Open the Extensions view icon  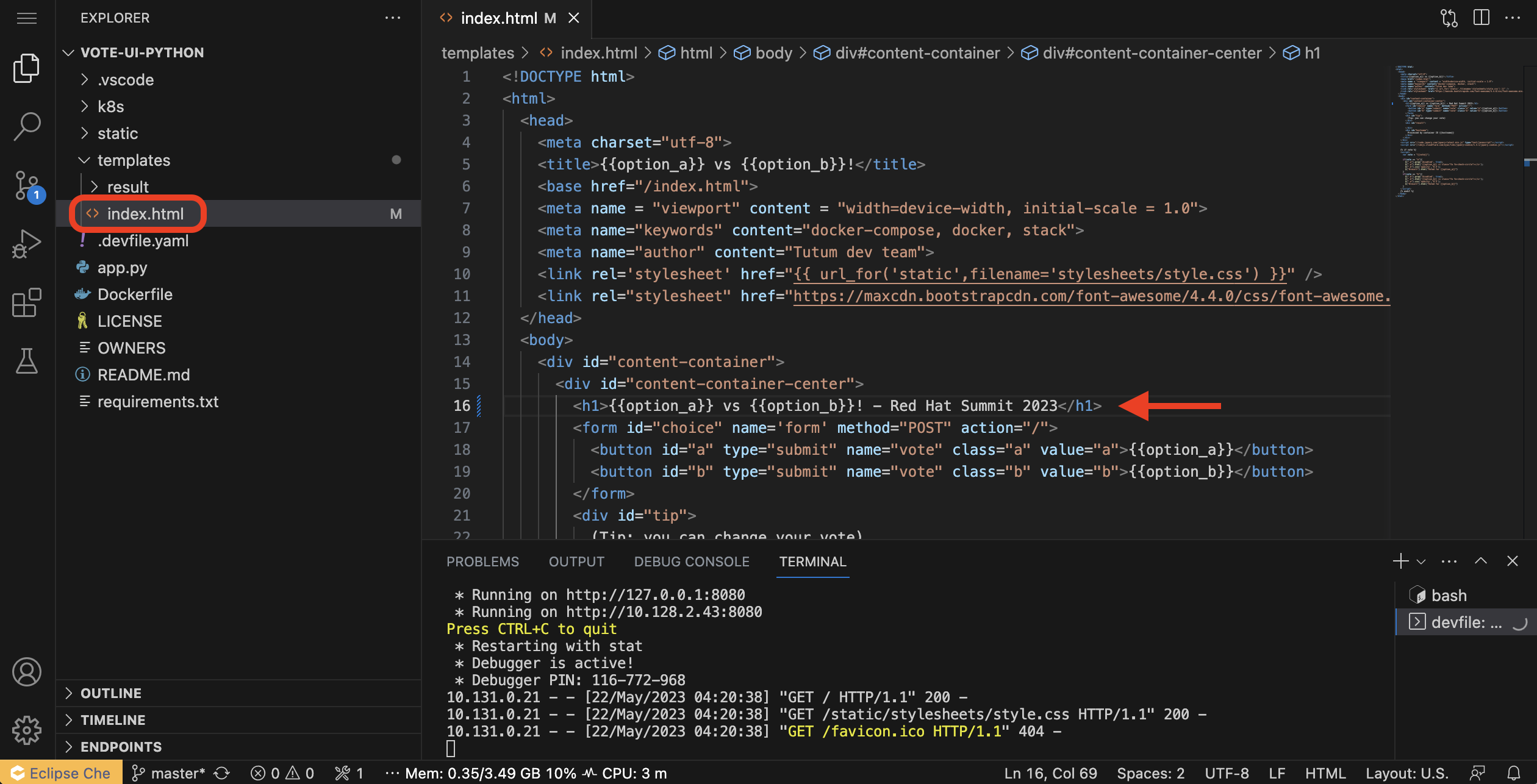[x=27, y=302]
